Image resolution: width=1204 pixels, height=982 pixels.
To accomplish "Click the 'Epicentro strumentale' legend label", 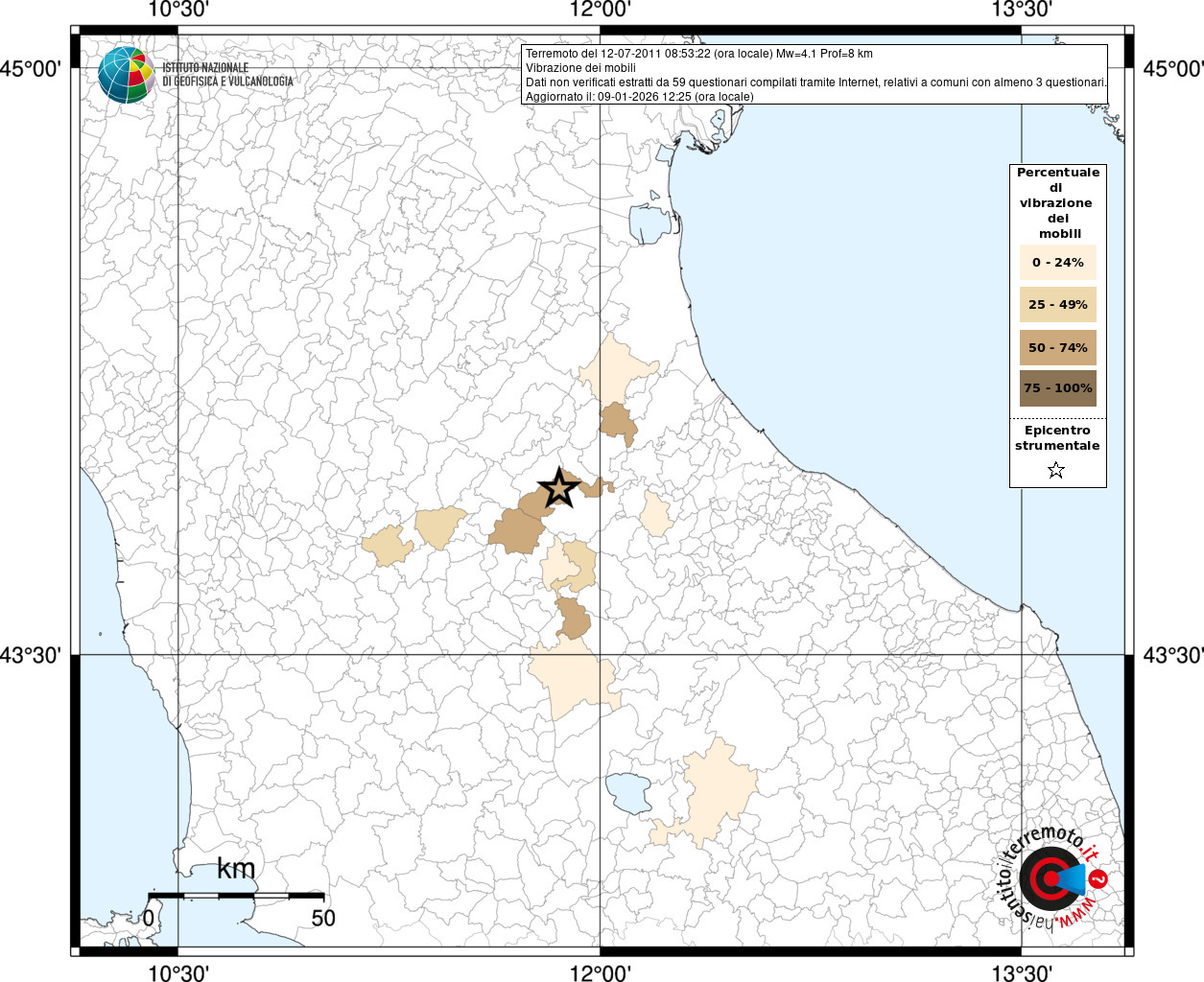I will click(x=1057, y=438).
